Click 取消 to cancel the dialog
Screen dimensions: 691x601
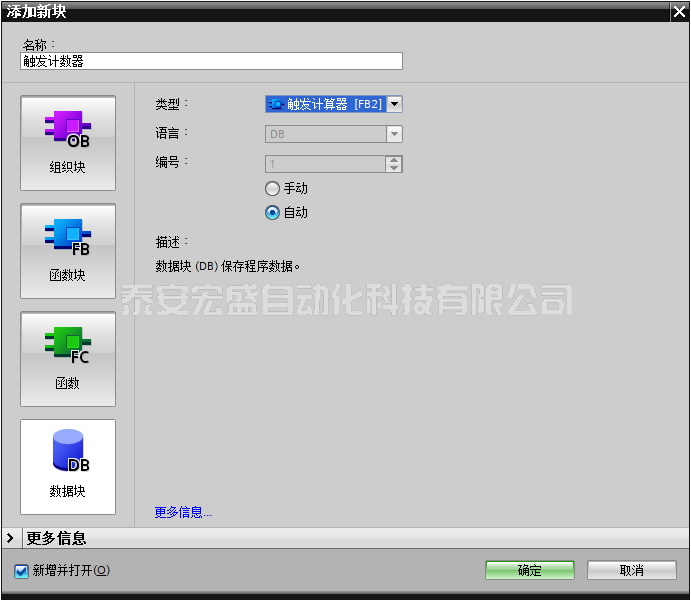pos(631,570)
